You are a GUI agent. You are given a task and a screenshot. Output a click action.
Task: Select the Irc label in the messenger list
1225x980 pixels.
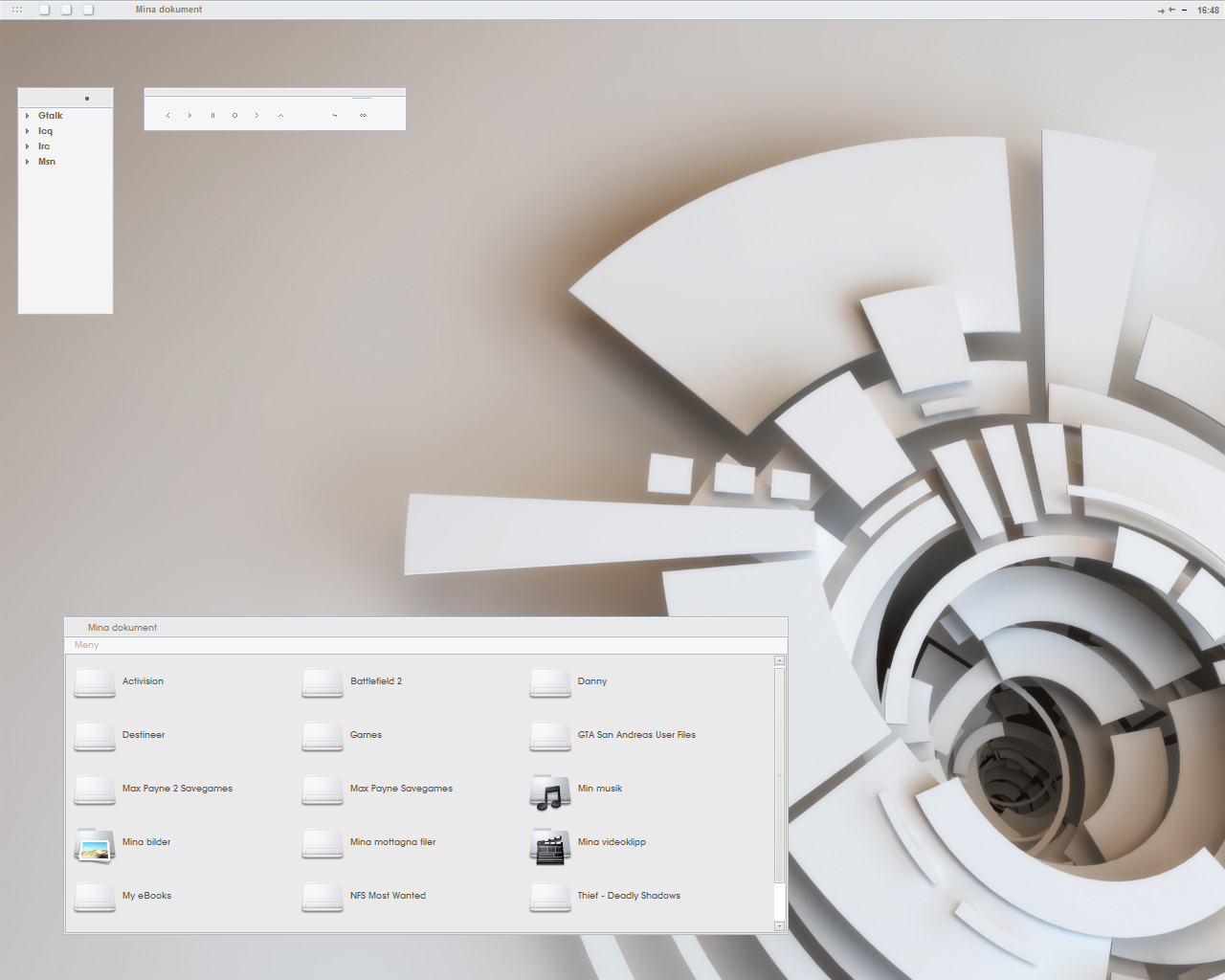pos(44,146)
